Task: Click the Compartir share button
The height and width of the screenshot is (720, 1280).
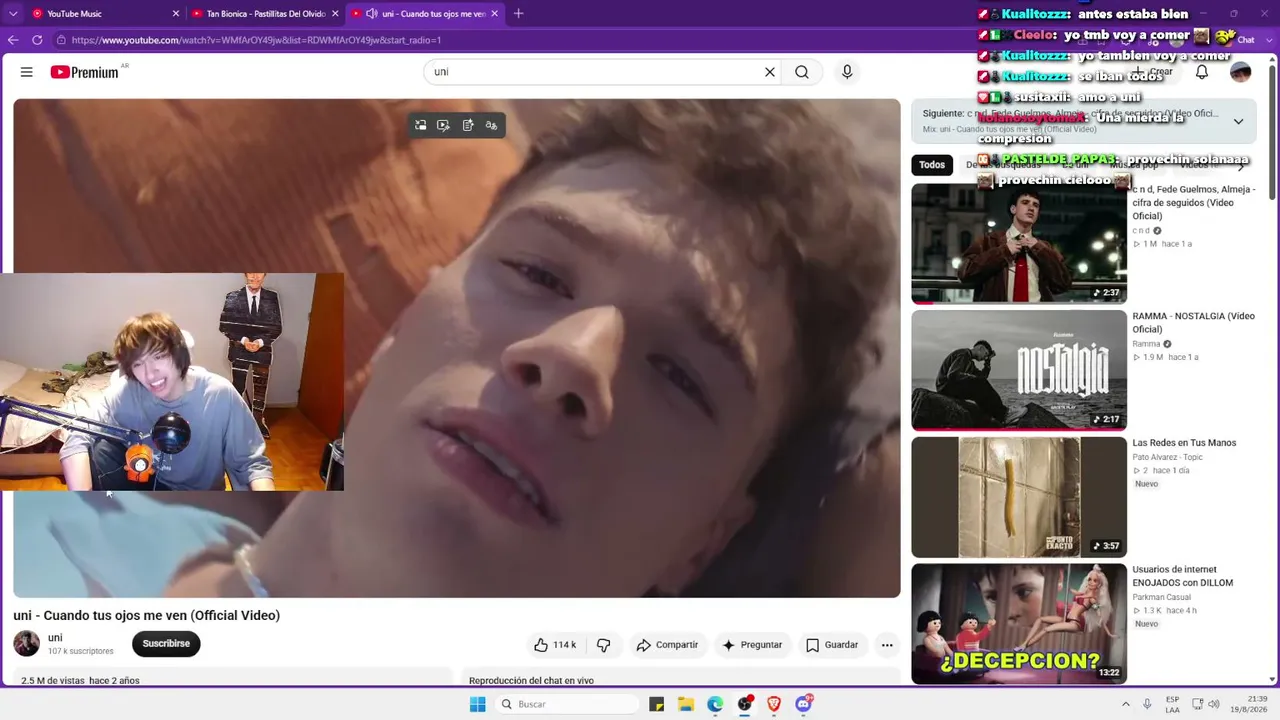Action: (667, 645)
